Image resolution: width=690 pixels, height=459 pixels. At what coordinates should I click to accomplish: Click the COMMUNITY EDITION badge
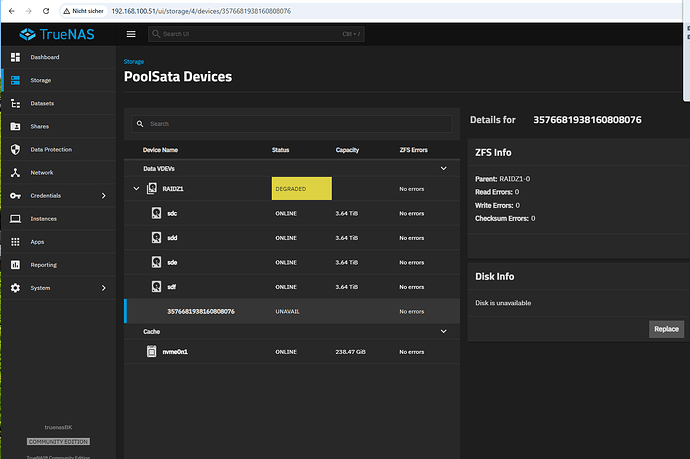(58, 441)
